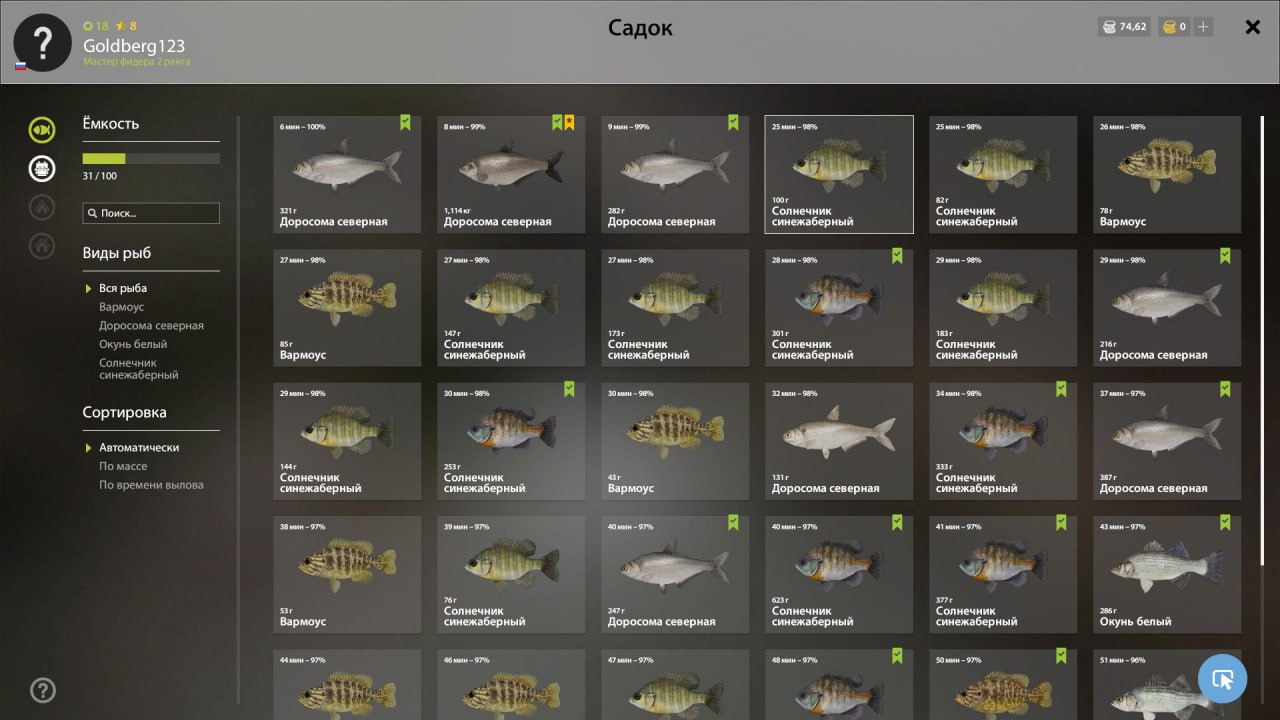Filter list by Доросома северная
Viewport: 1280px width, 720px height.
coord(151,326)
